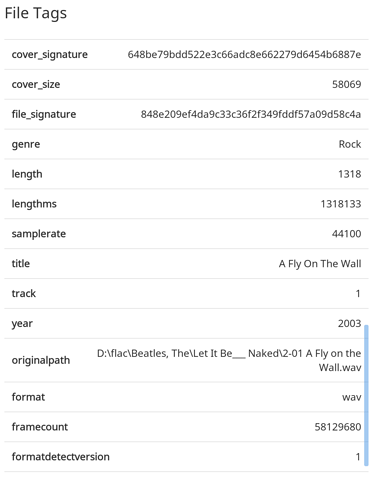
Task: Click the lengthms value 1318133
Action: [x=341, y=204]
